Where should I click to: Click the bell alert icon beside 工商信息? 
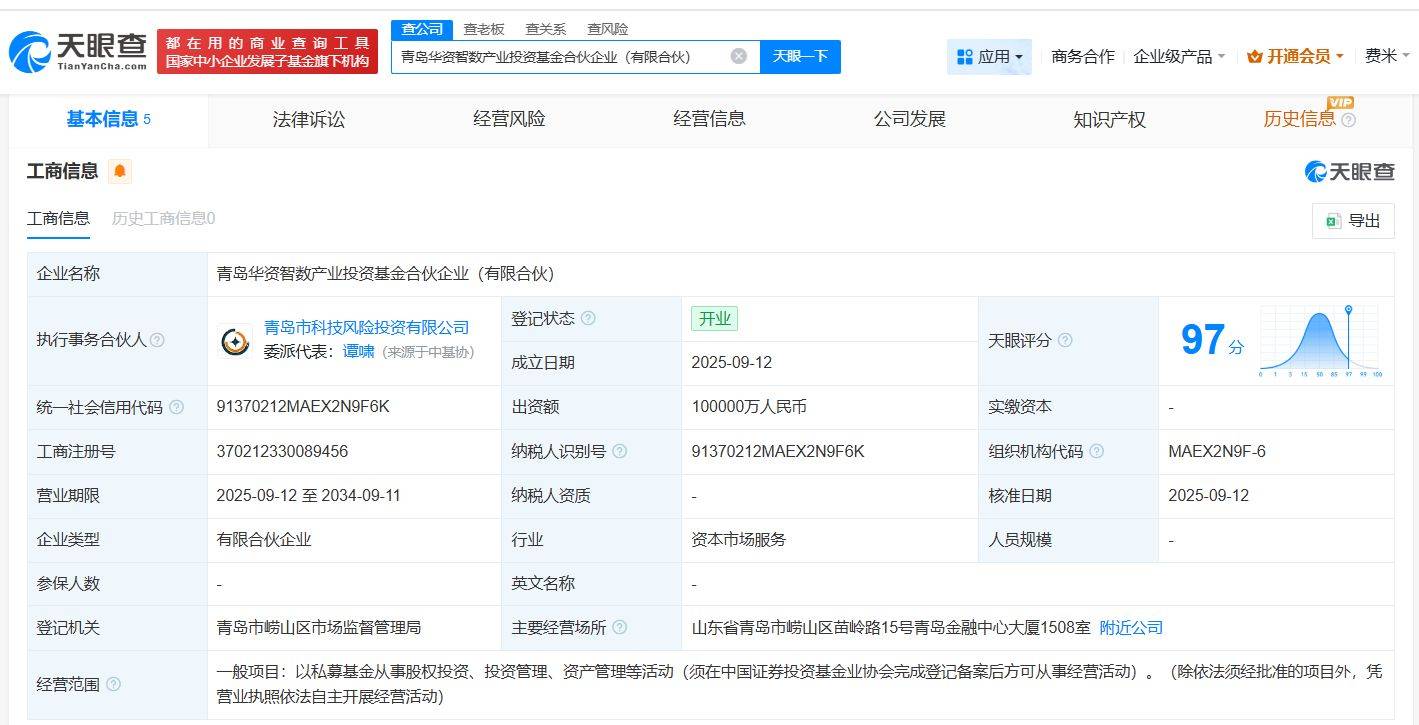(120, 171)
